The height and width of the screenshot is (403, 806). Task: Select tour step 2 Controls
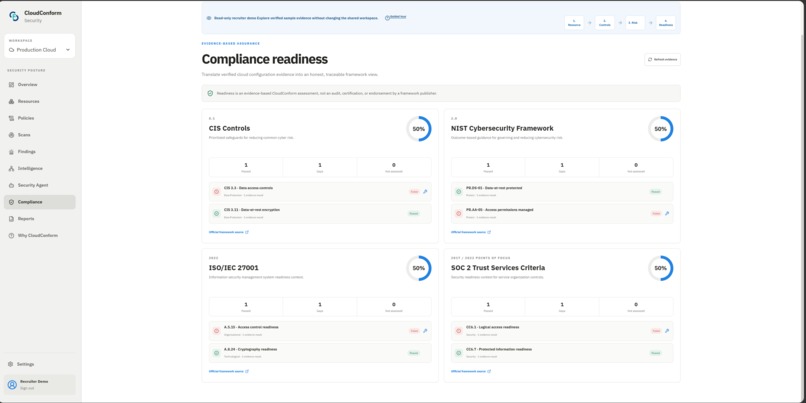pos(604,23)
